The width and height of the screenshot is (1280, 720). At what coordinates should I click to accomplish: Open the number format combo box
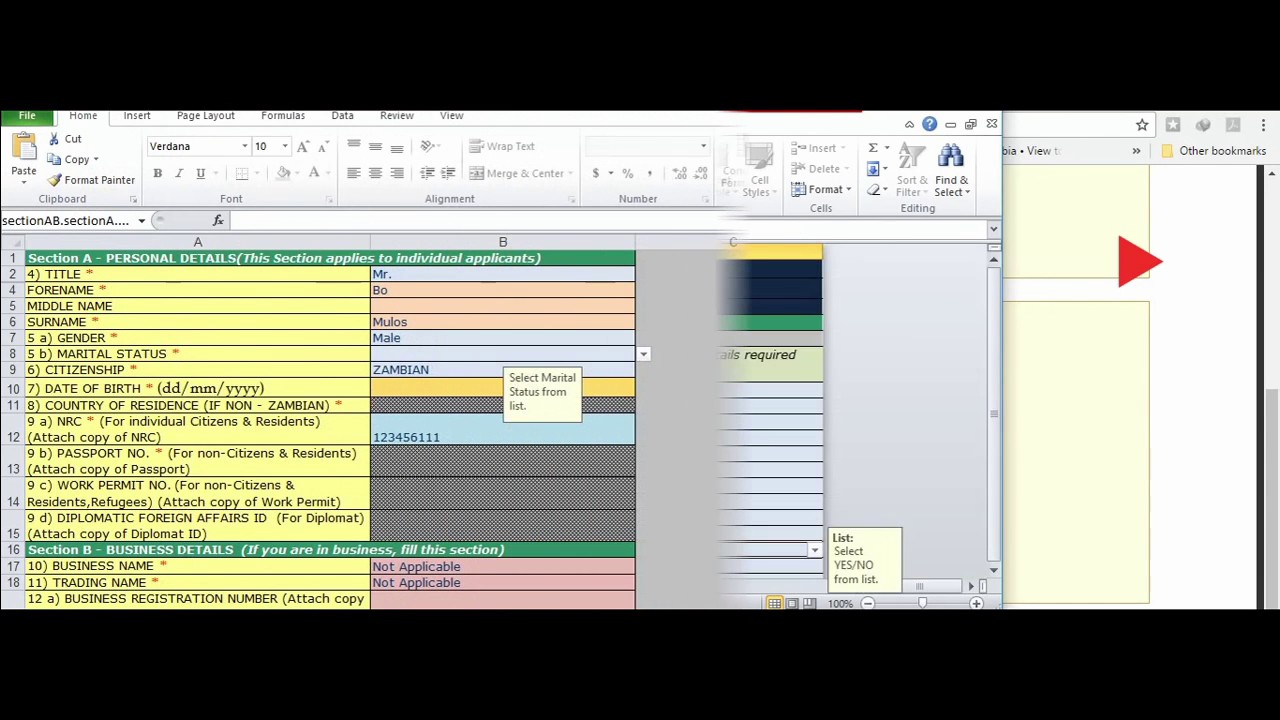[x=647, y=147]
